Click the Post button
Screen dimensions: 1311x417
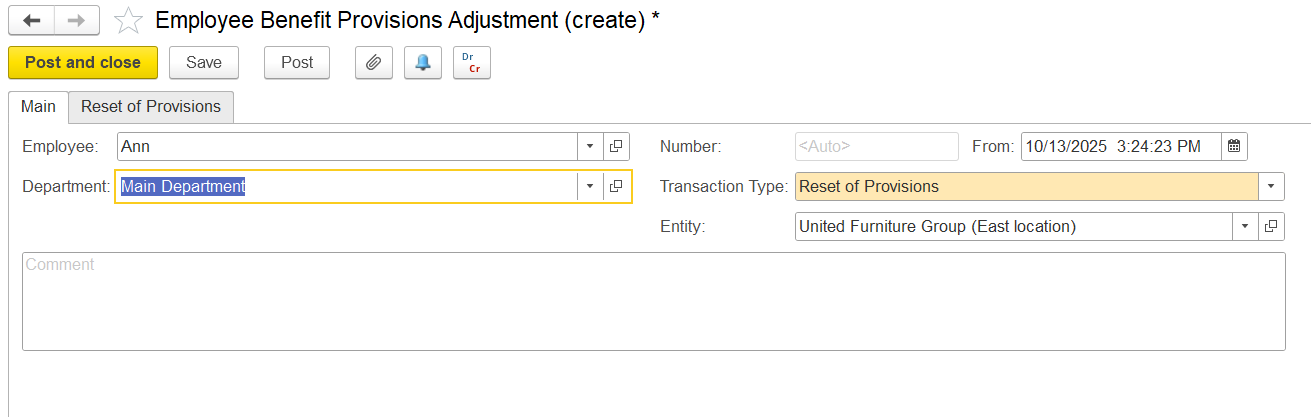point(297,62)
